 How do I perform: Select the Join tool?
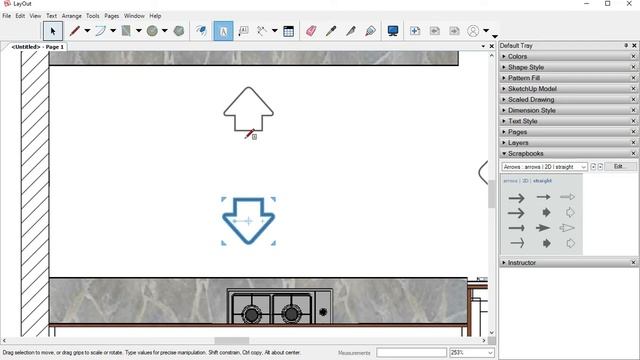coord(371,31)
